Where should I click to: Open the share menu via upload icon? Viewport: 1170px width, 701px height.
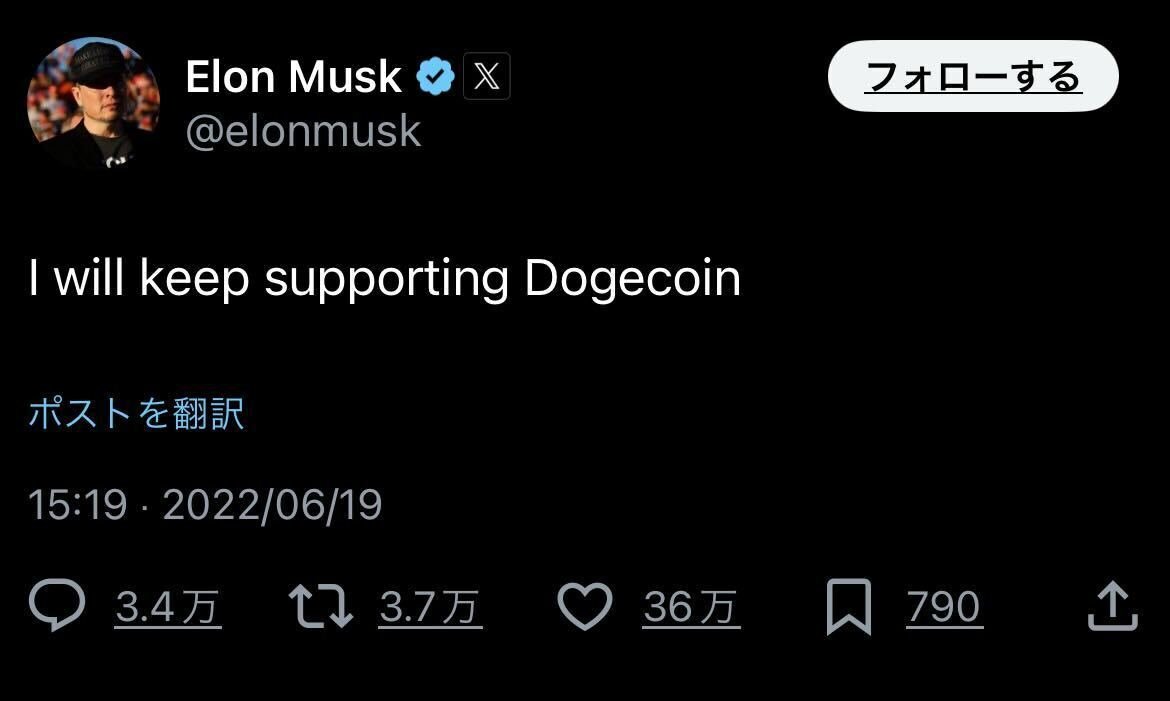pyautogui.click(x=1112, y=607)
